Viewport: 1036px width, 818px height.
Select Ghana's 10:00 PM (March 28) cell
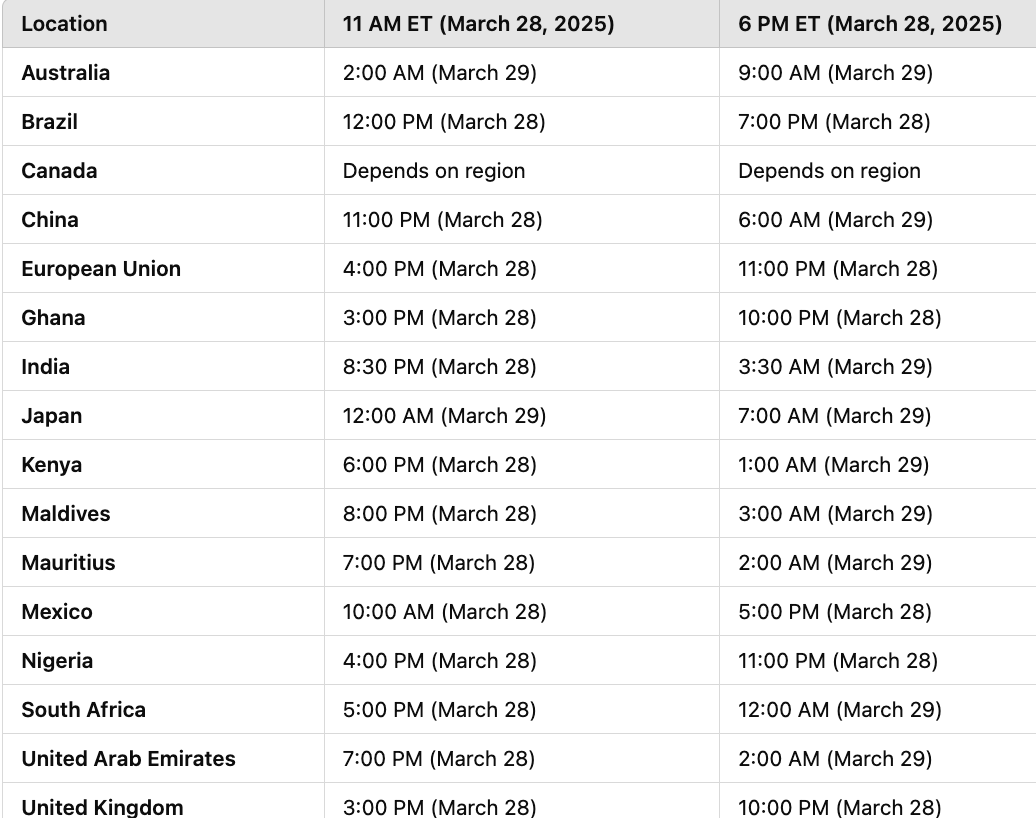[840, 317]
